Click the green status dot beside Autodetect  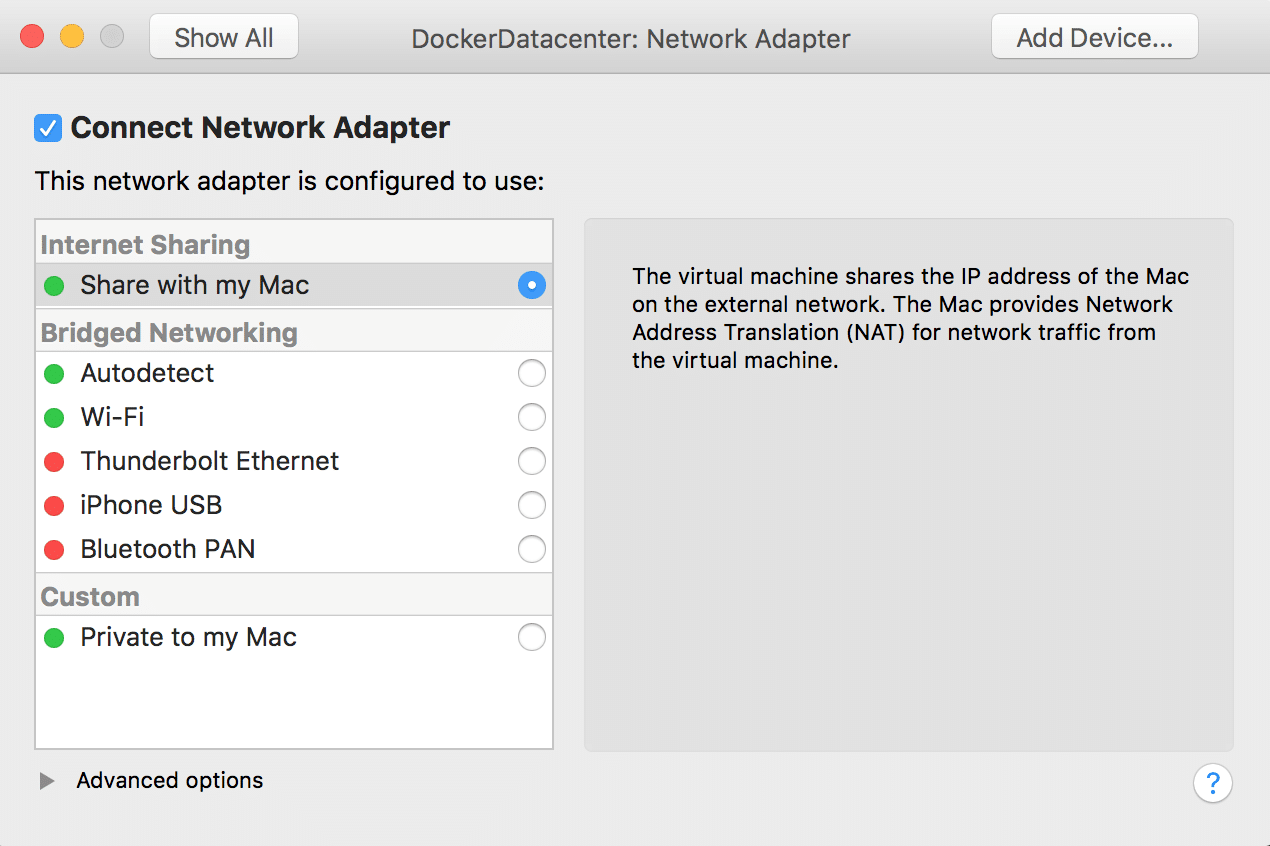pos(55,374)
